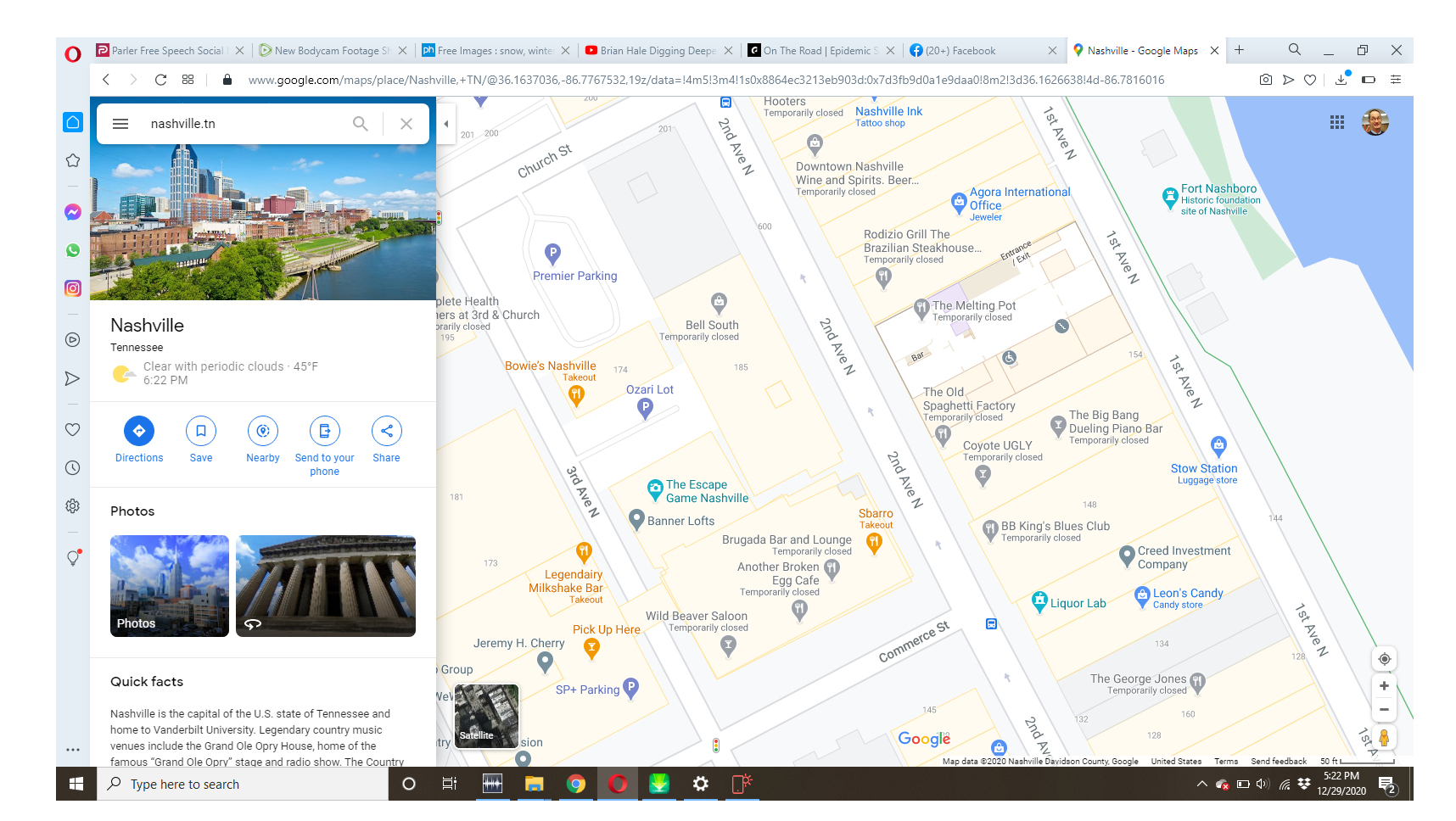Select the Liquor Lab marker
Image resolution: width=1456 pixels, height=821 pixels.
point(1039,601)
